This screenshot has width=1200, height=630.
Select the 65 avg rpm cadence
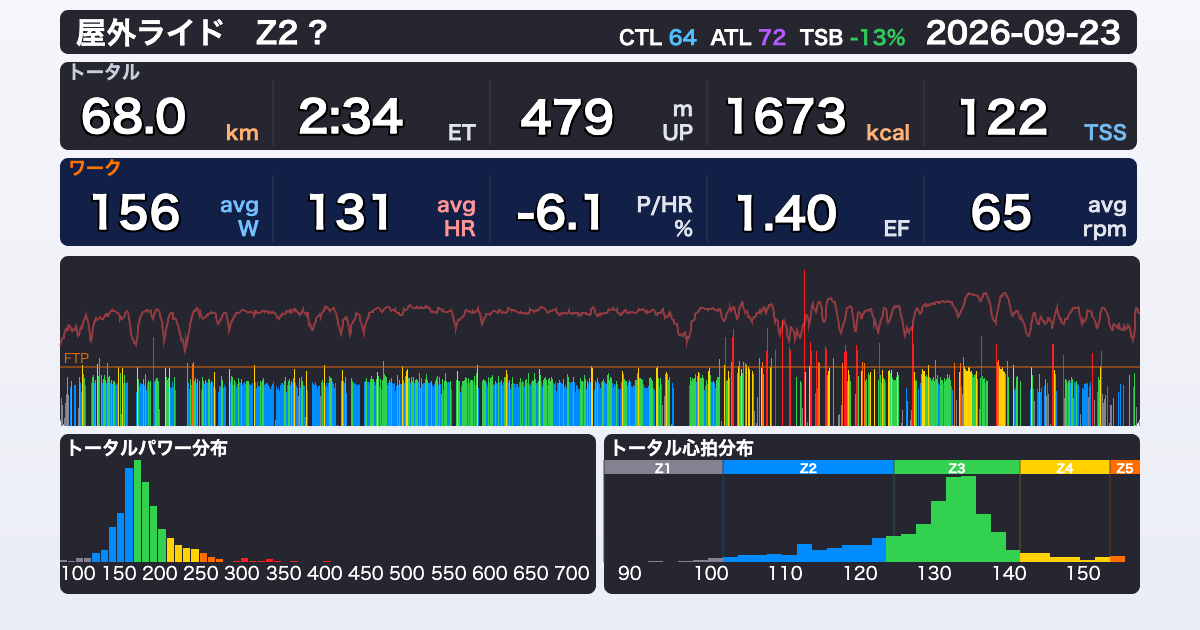click(x=1048, y=213)
